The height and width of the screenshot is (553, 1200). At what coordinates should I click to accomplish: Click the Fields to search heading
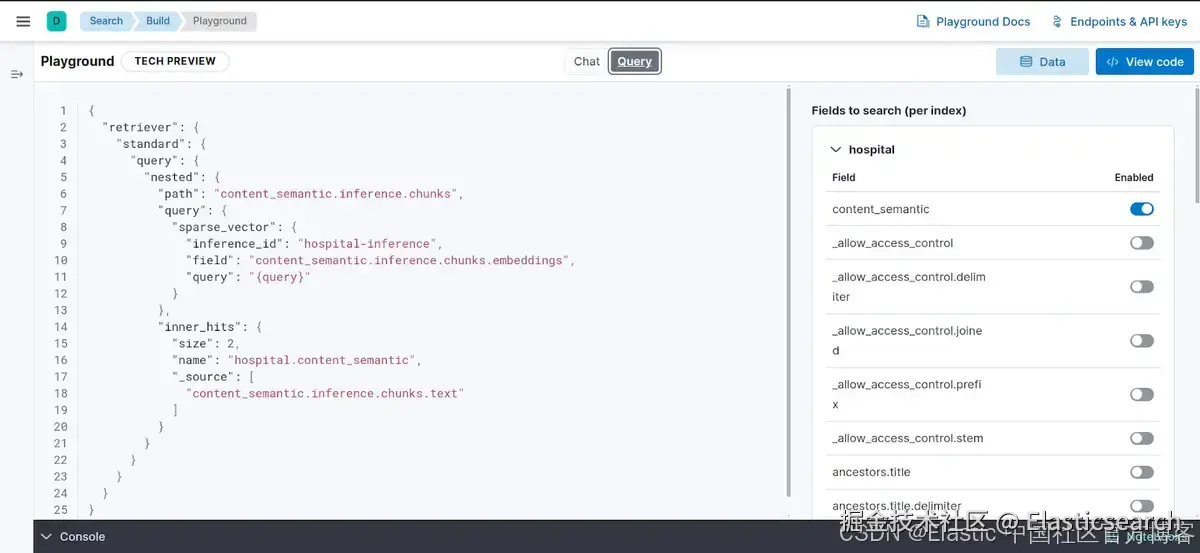point(889,111)
